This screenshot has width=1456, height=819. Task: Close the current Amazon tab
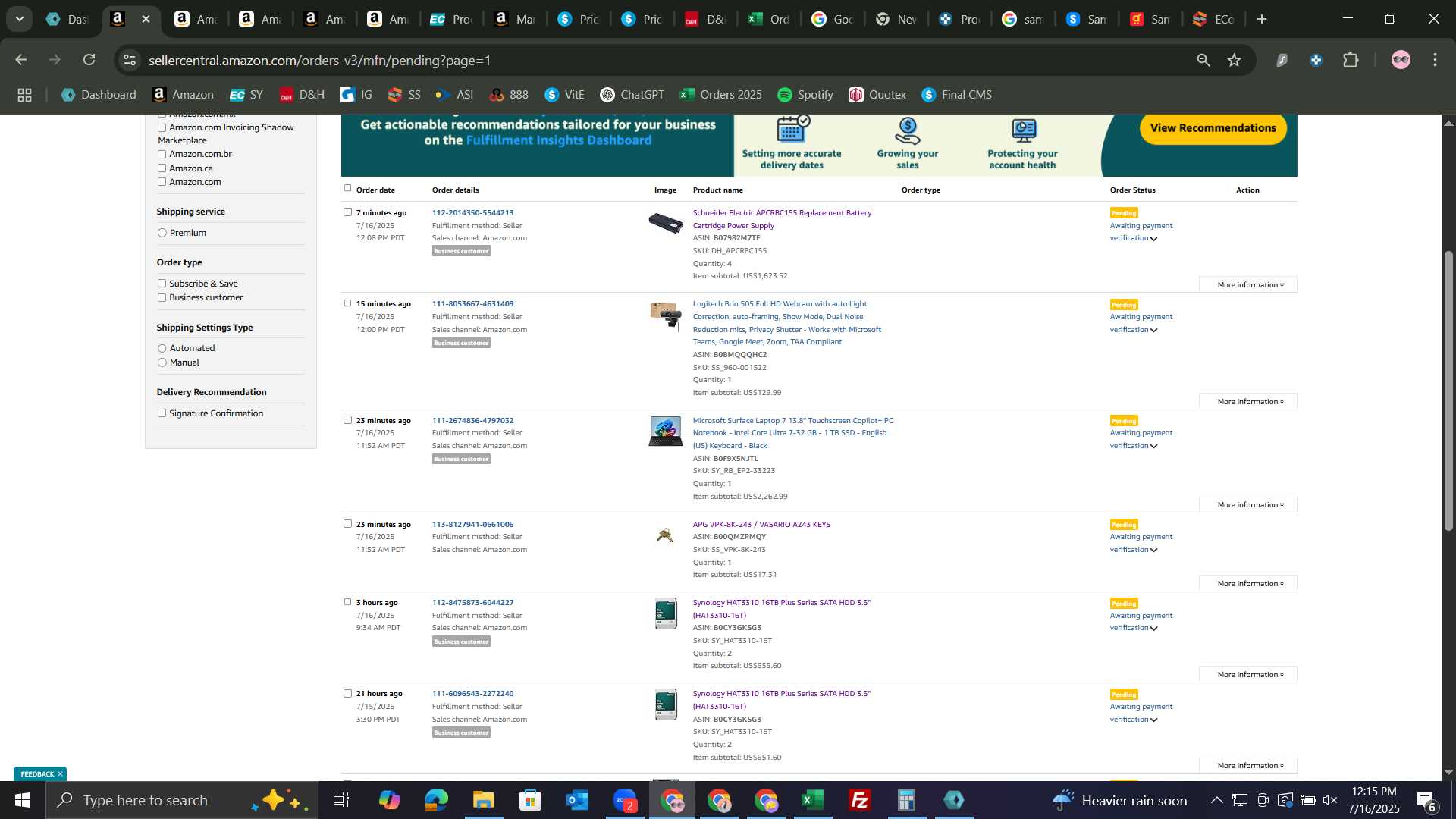point(146,20)
